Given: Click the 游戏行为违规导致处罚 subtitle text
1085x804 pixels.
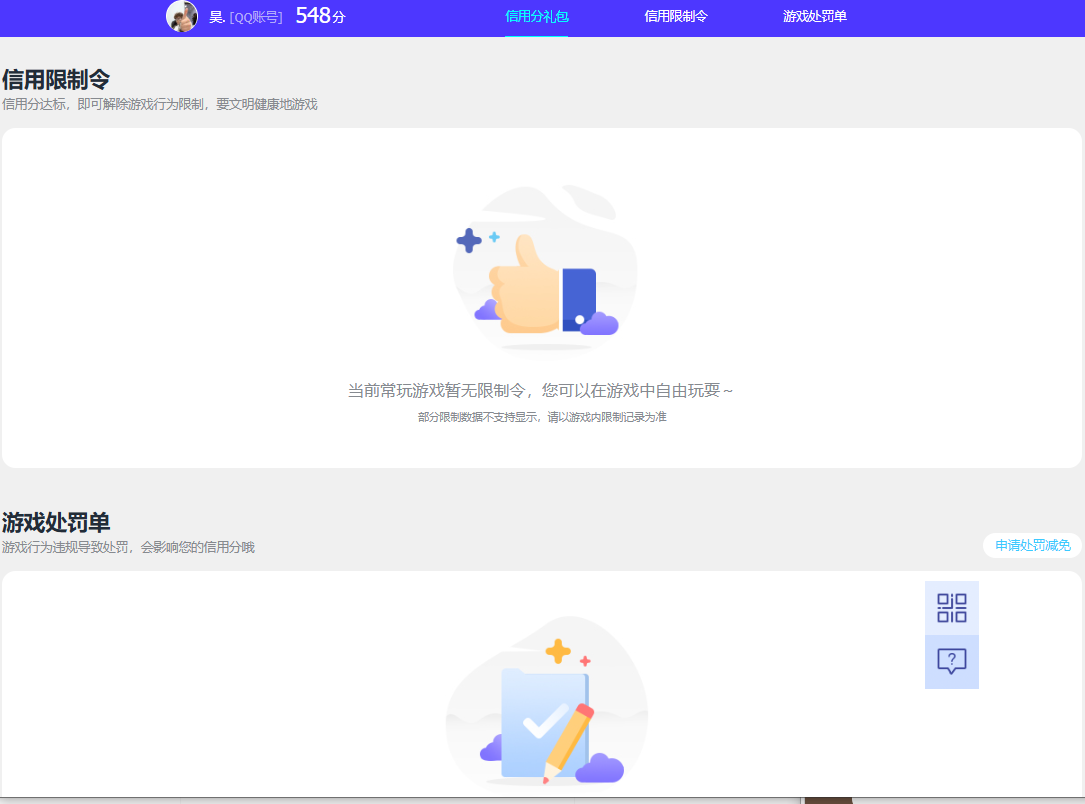Looking at the screenshot, I should tap(128, 547).
